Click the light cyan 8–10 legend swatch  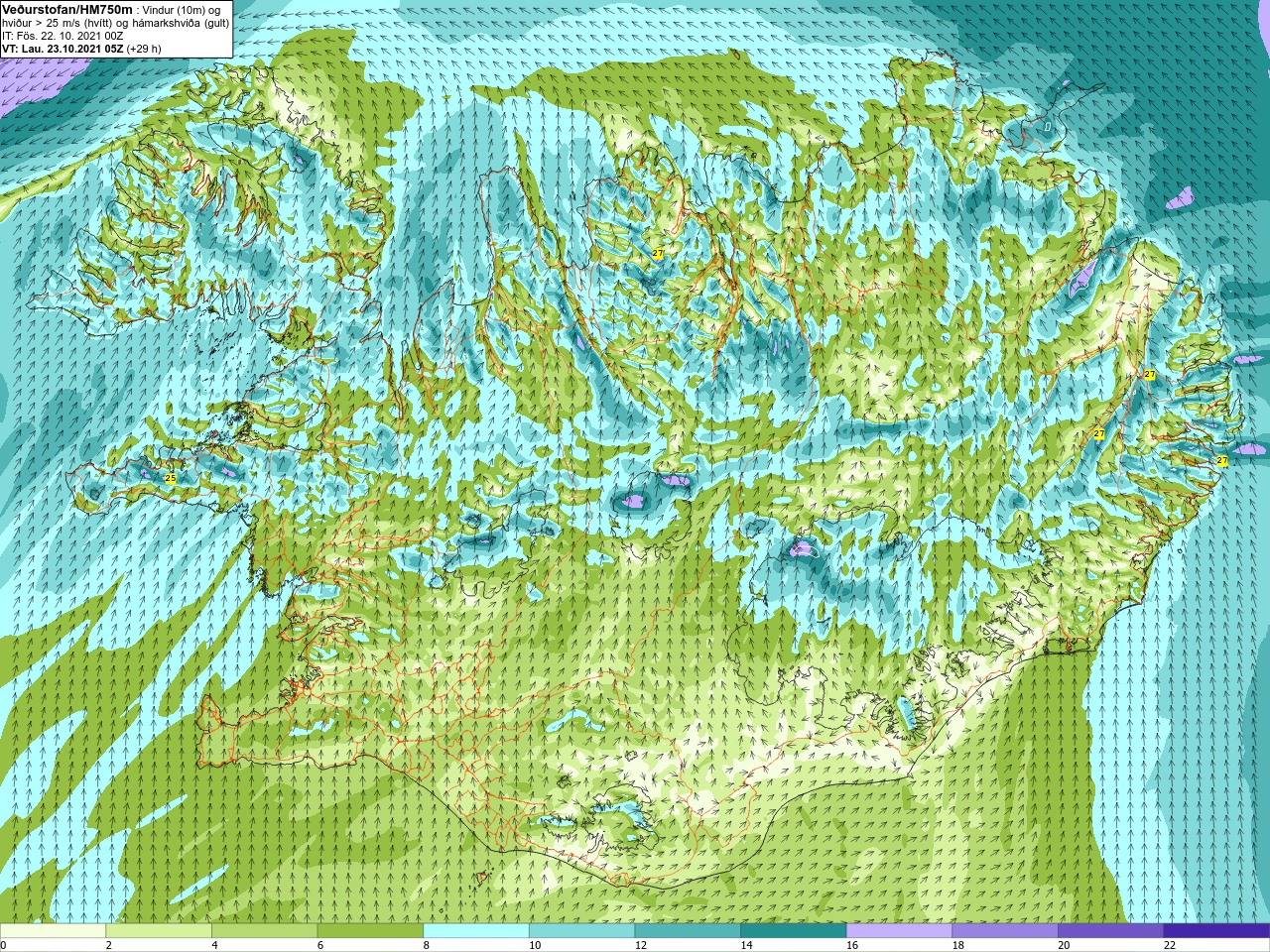[x=476, y=931]
